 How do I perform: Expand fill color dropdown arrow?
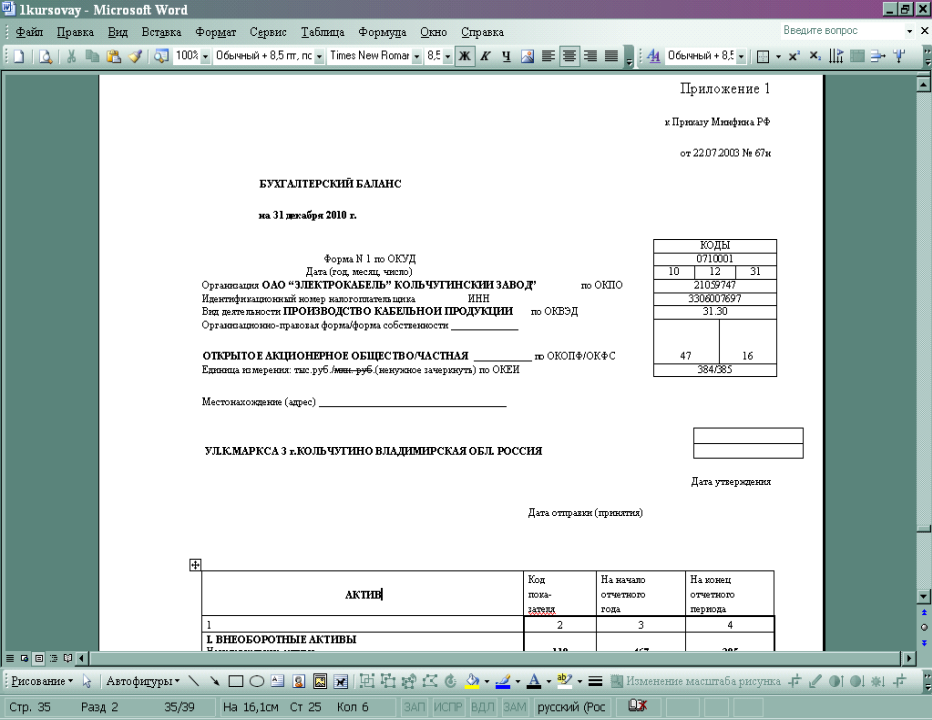[x=487, y=681]
